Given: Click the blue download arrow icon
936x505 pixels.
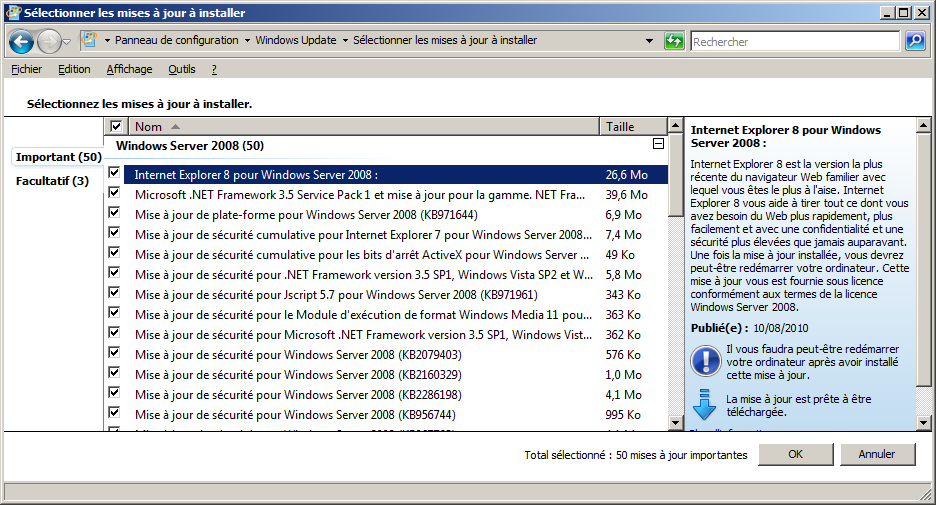Looking at the screenshot, I should 705,404.
